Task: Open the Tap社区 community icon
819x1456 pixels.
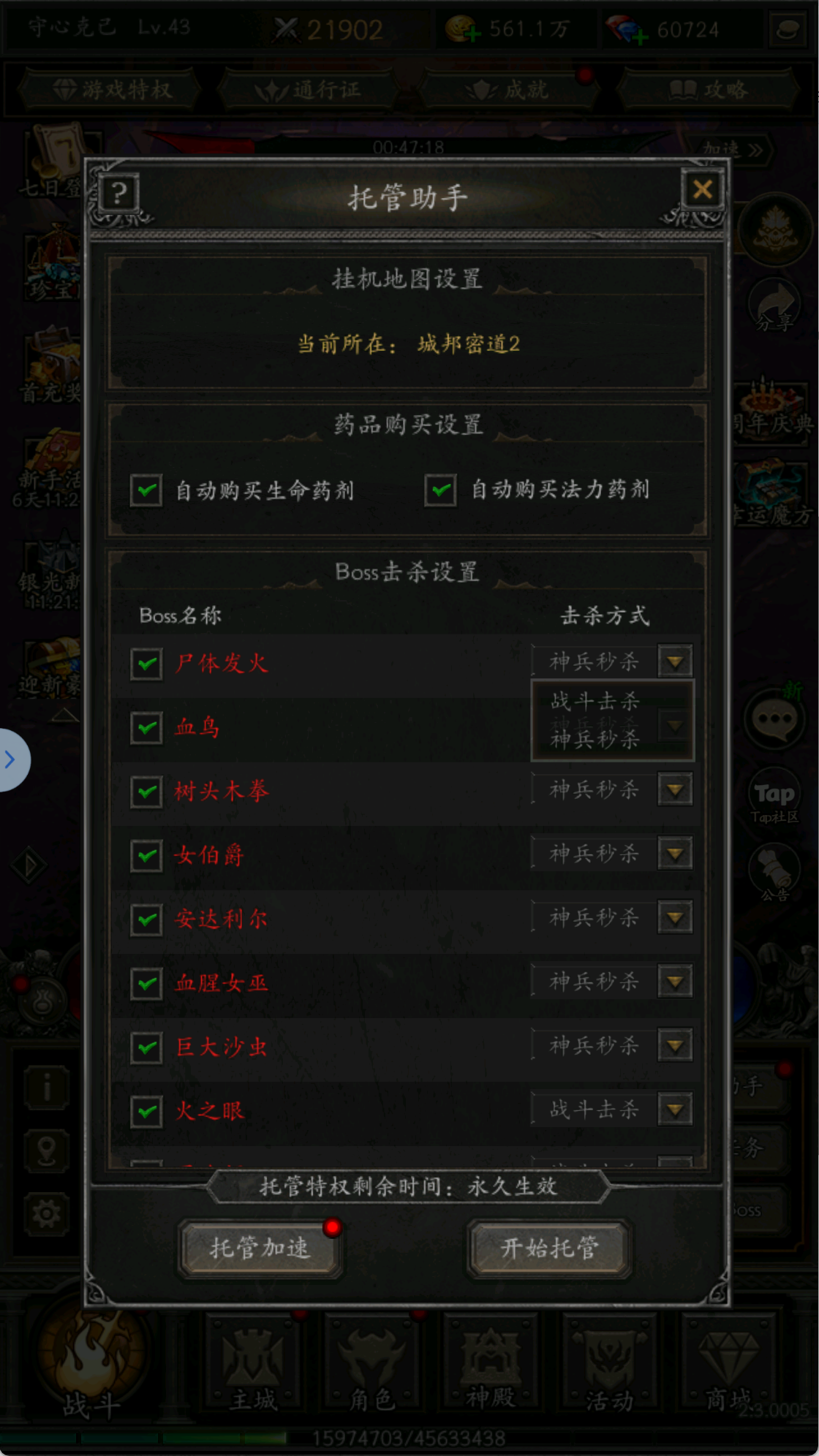Action: pyautogui.click(x=774, y=798)
